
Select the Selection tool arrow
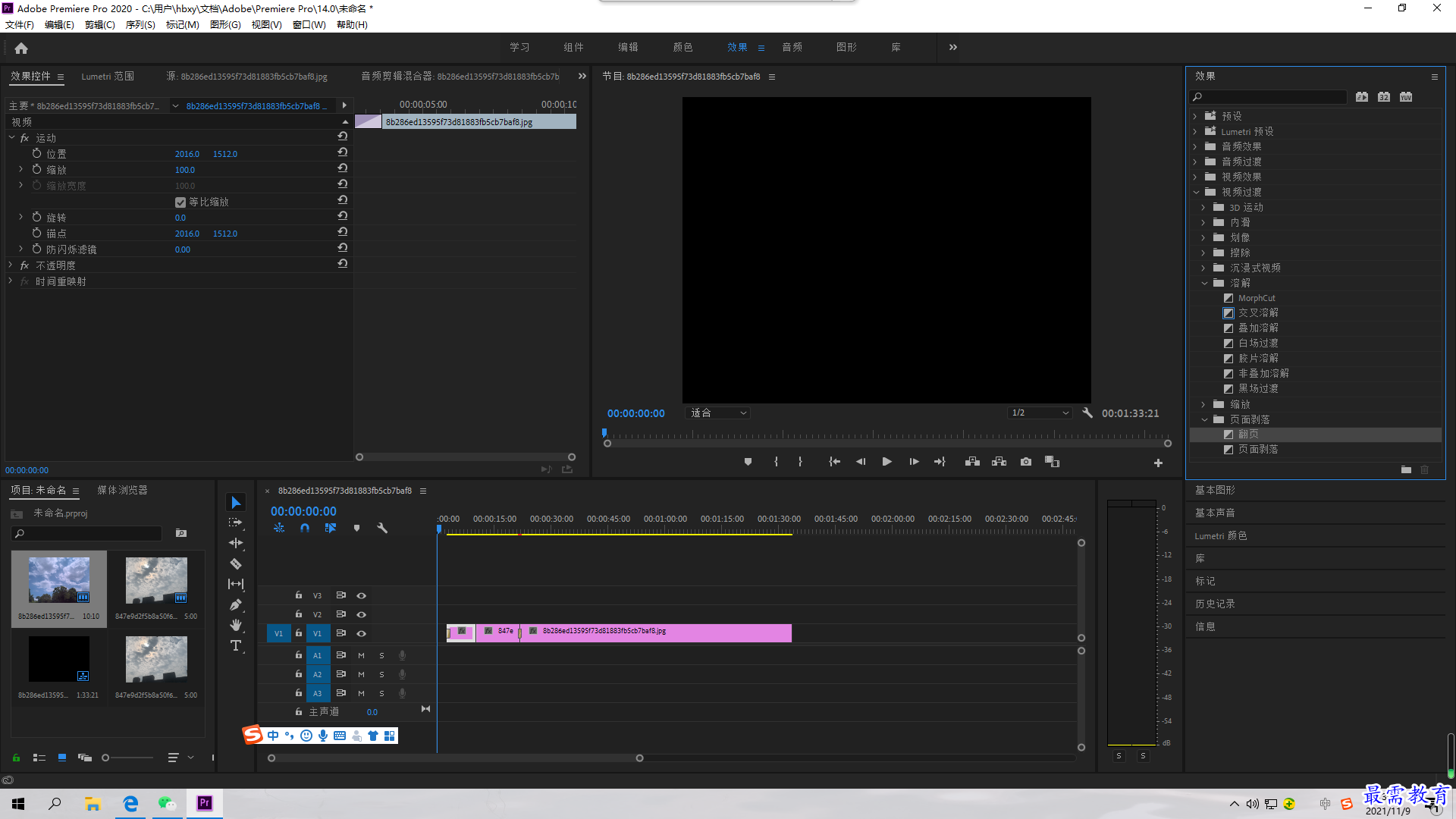coord(236,503)
